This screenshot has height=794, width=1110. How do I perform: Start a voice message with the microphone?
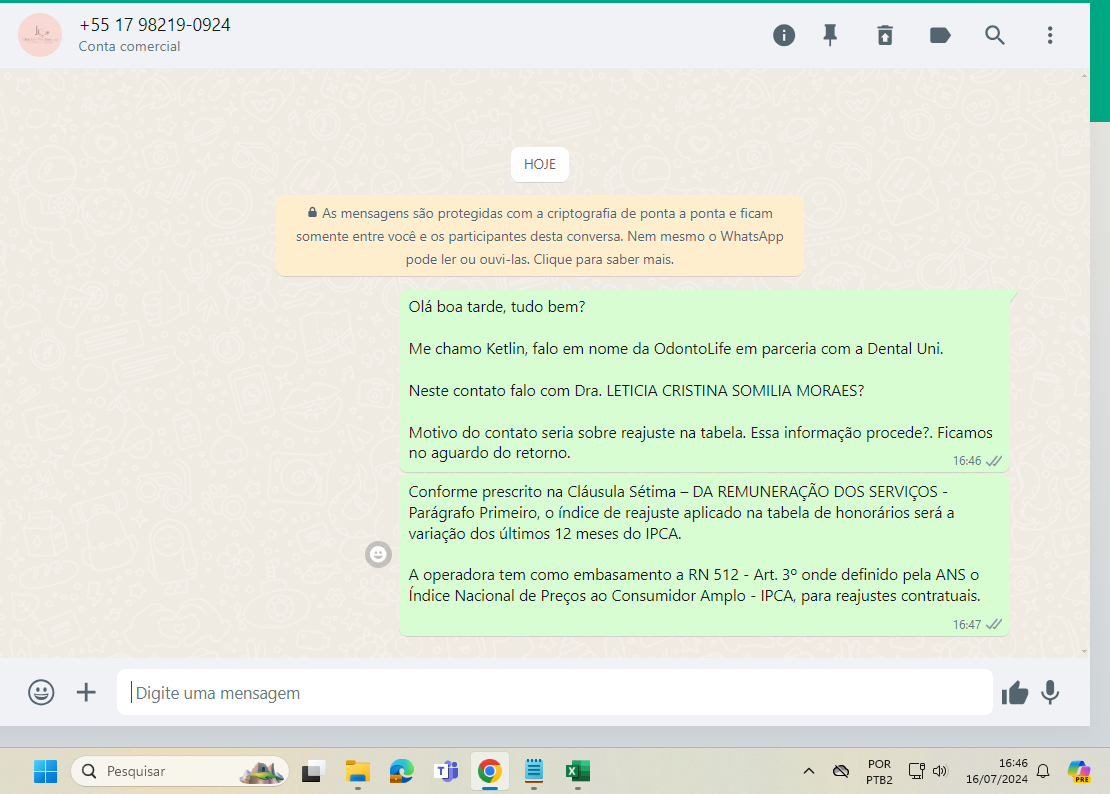1050,693
